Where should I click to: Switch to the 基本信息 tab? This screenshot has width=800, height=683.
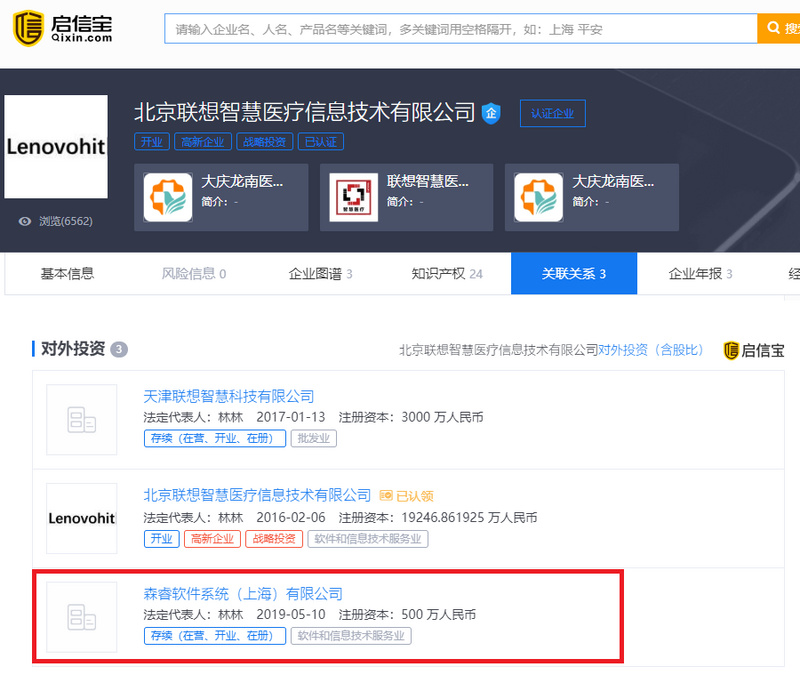point(67,273)
